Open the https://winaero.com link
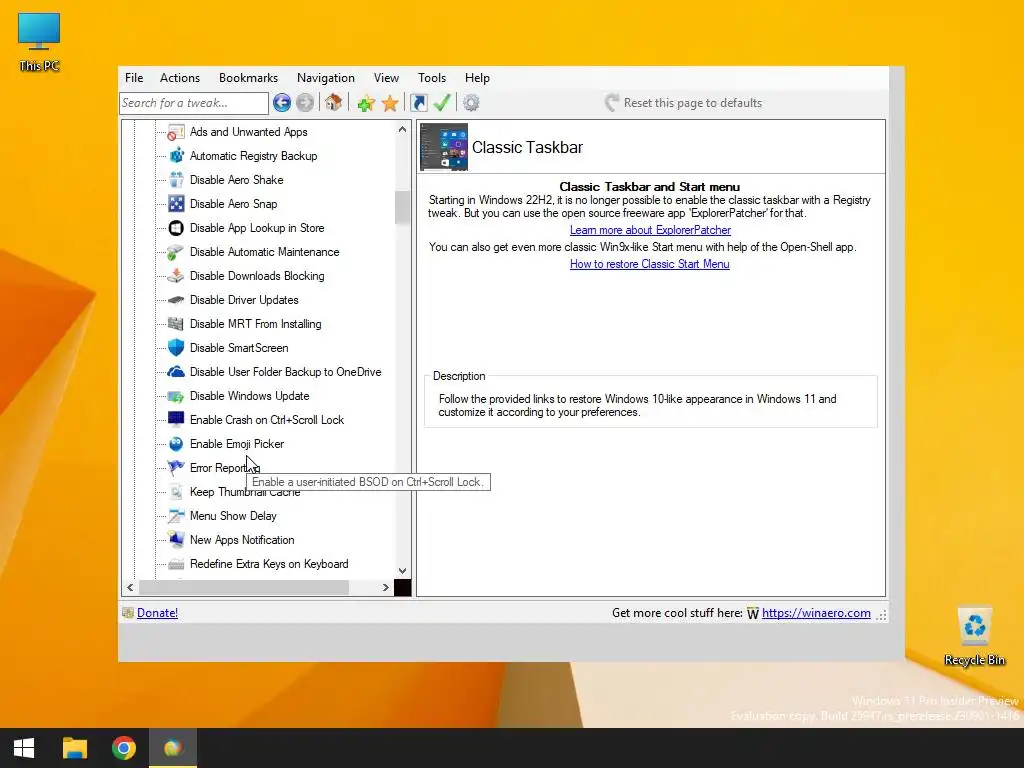 point(816,613)
